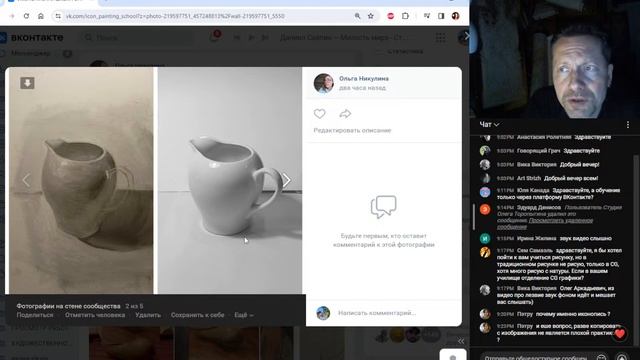
Task: Show previous photo in viewer
Action: pos(27,180)
